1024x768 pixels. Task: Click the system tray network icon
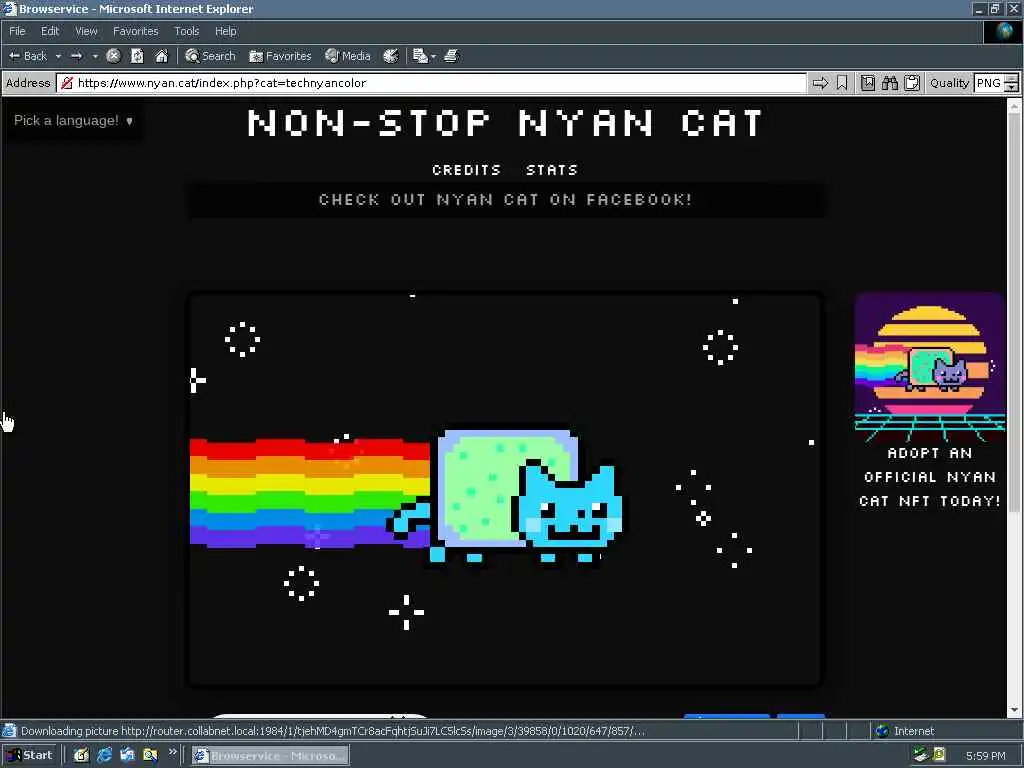[x=921, y=755]
